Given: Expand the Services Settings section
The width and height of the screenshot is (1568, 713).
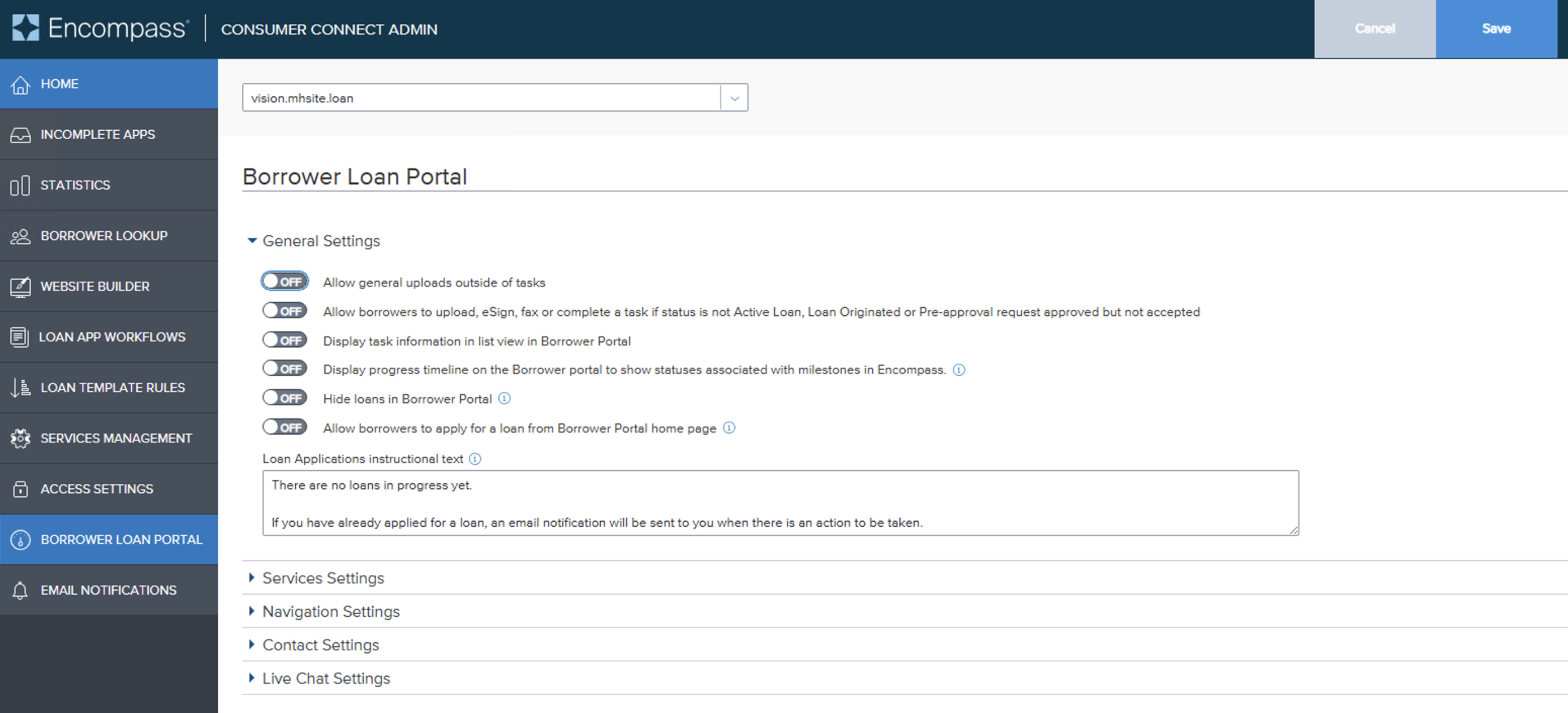Looking at the screenshot, I should point(322,578).
